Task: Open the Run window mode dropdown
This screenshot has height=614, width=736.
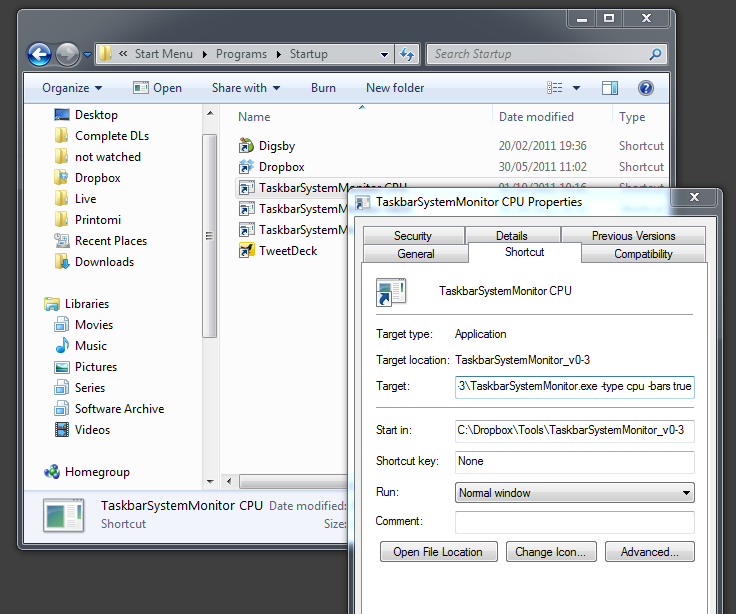Action: pos(574,493)
